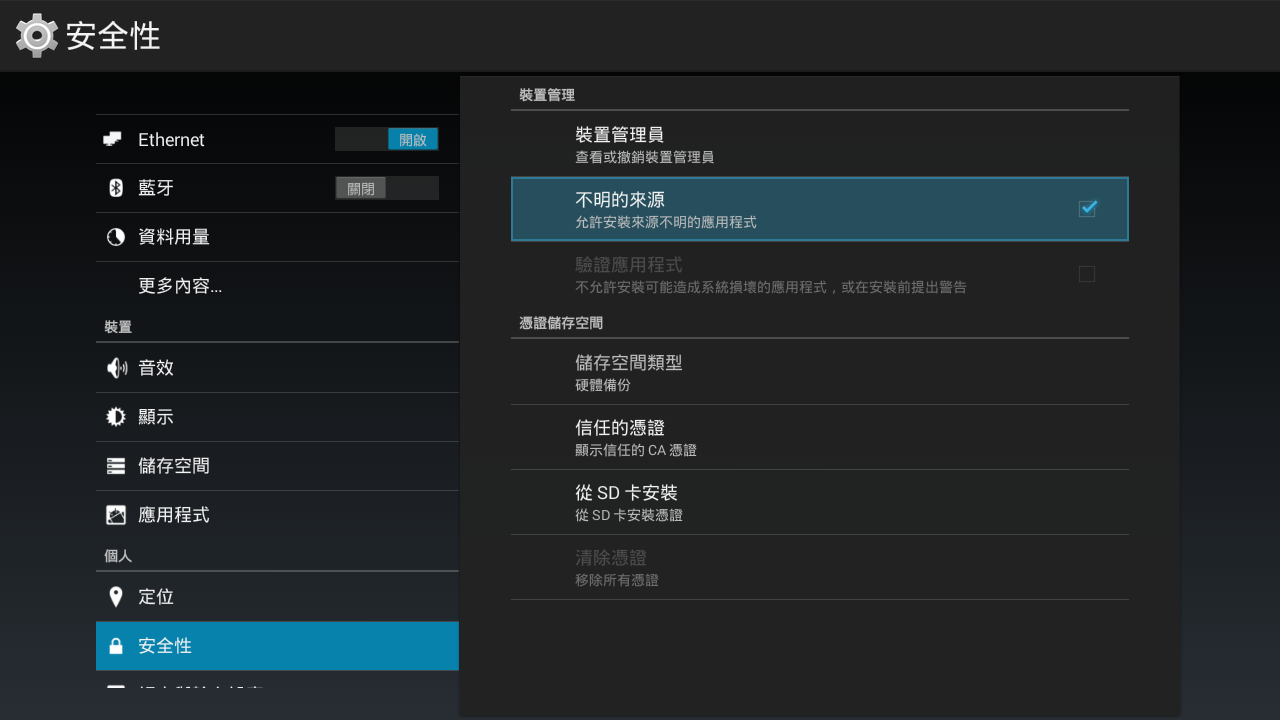The height and width of the screenshot is (720, 1280).
Task: Click the 儲存空間類型 storage type entry
Action: pos(630,371)
